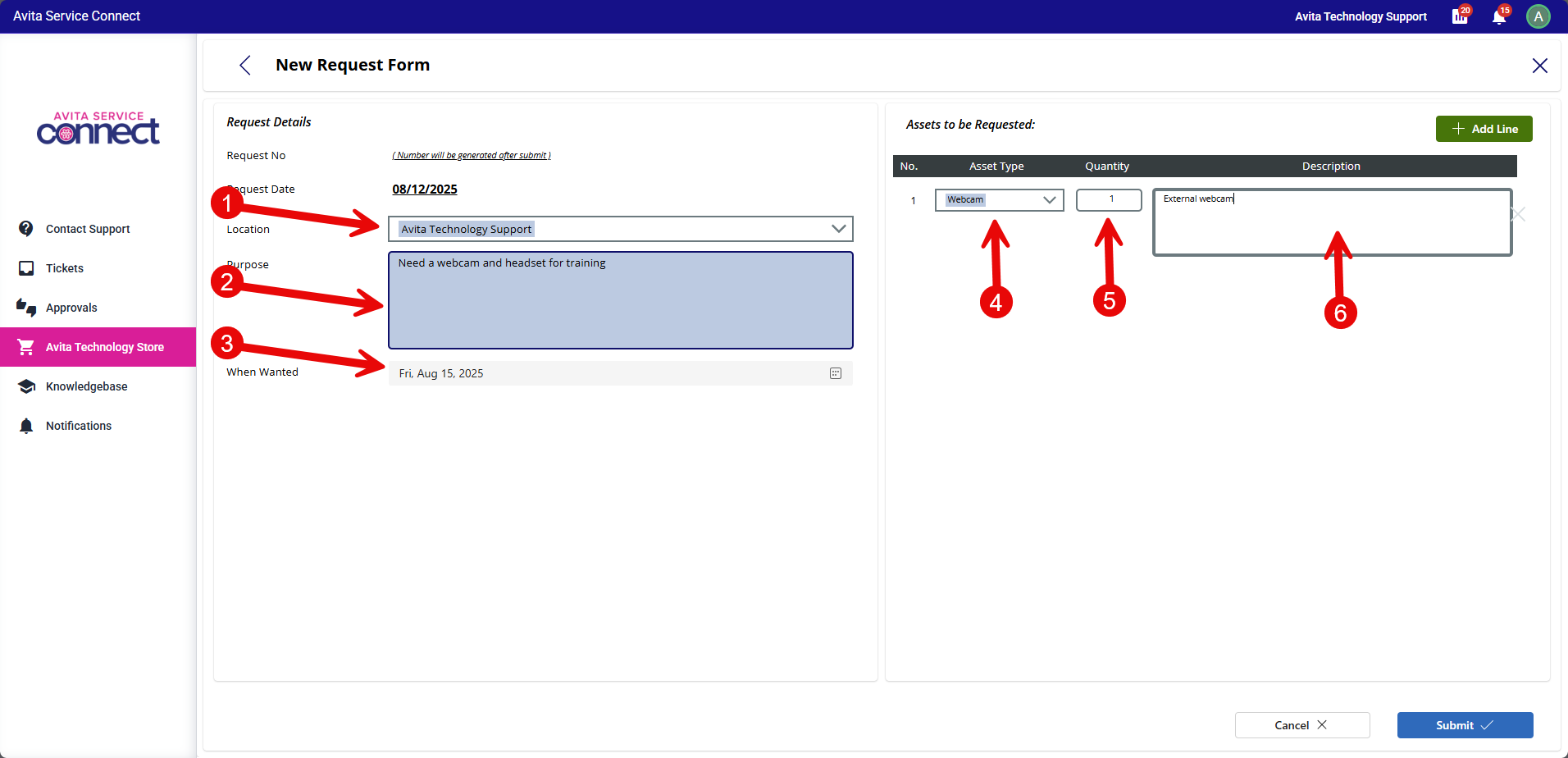Open Knowledgebase from the sidebar
Image resolution: width=1568 pixels, height=758 pixels.
coord(98,386)
